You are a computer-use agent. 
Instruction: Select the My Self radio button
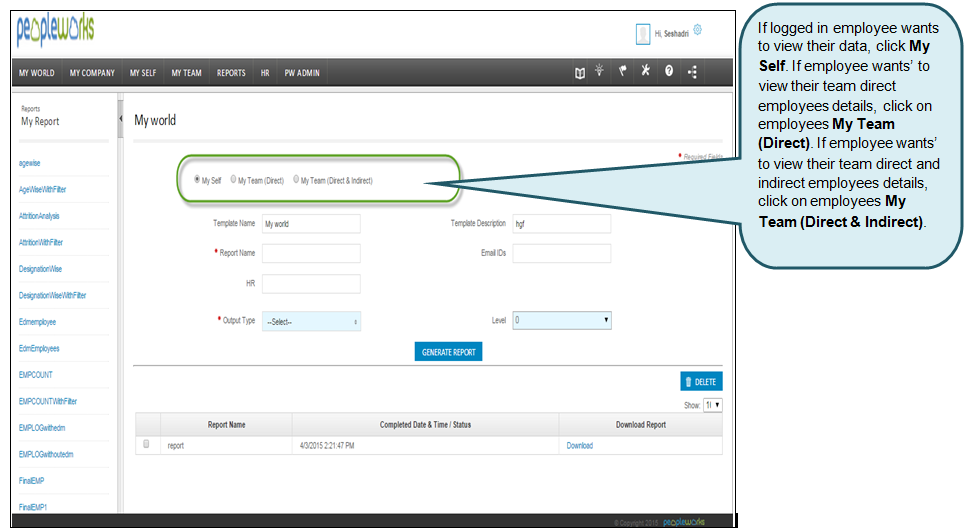pyautogui.click(x=197, y=181)
